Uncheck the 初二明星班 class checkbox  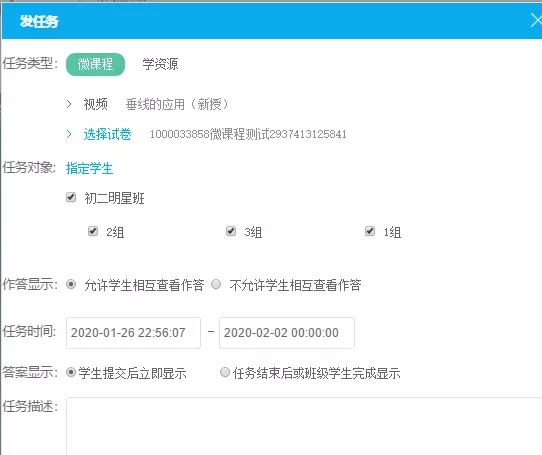pos(71,197)
